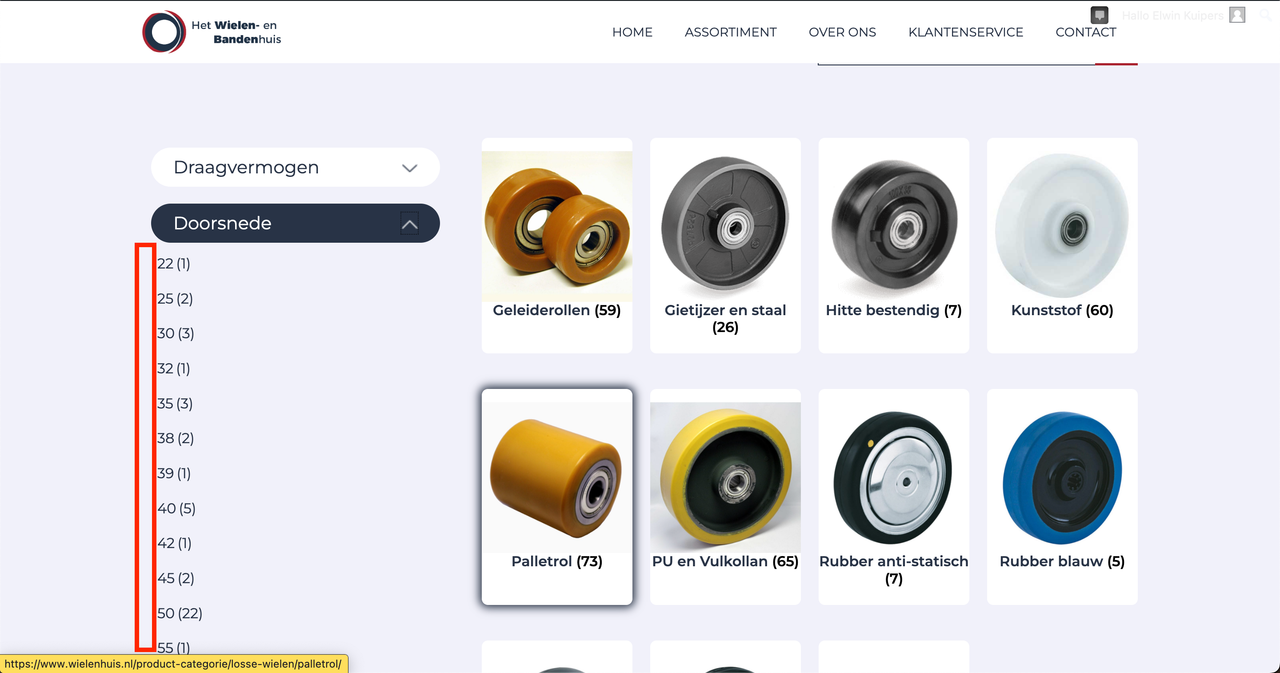The width and height of the screenshot is (1280, 673).
Task: Click the Hallo Elwin Kuipers account text
Action: tap(1172, 16)
